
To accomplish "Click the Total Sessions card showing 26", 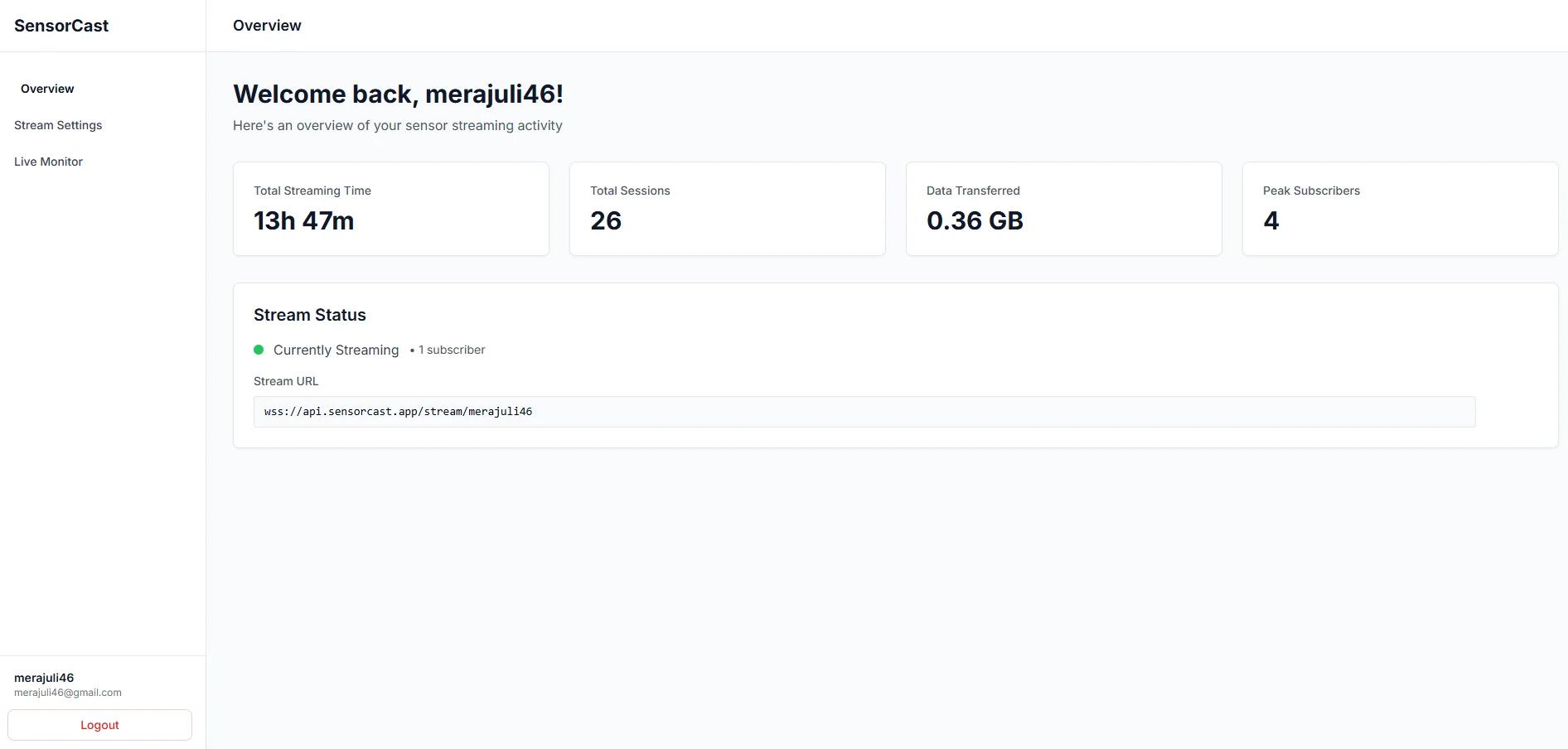I will (x=727, y=208).
